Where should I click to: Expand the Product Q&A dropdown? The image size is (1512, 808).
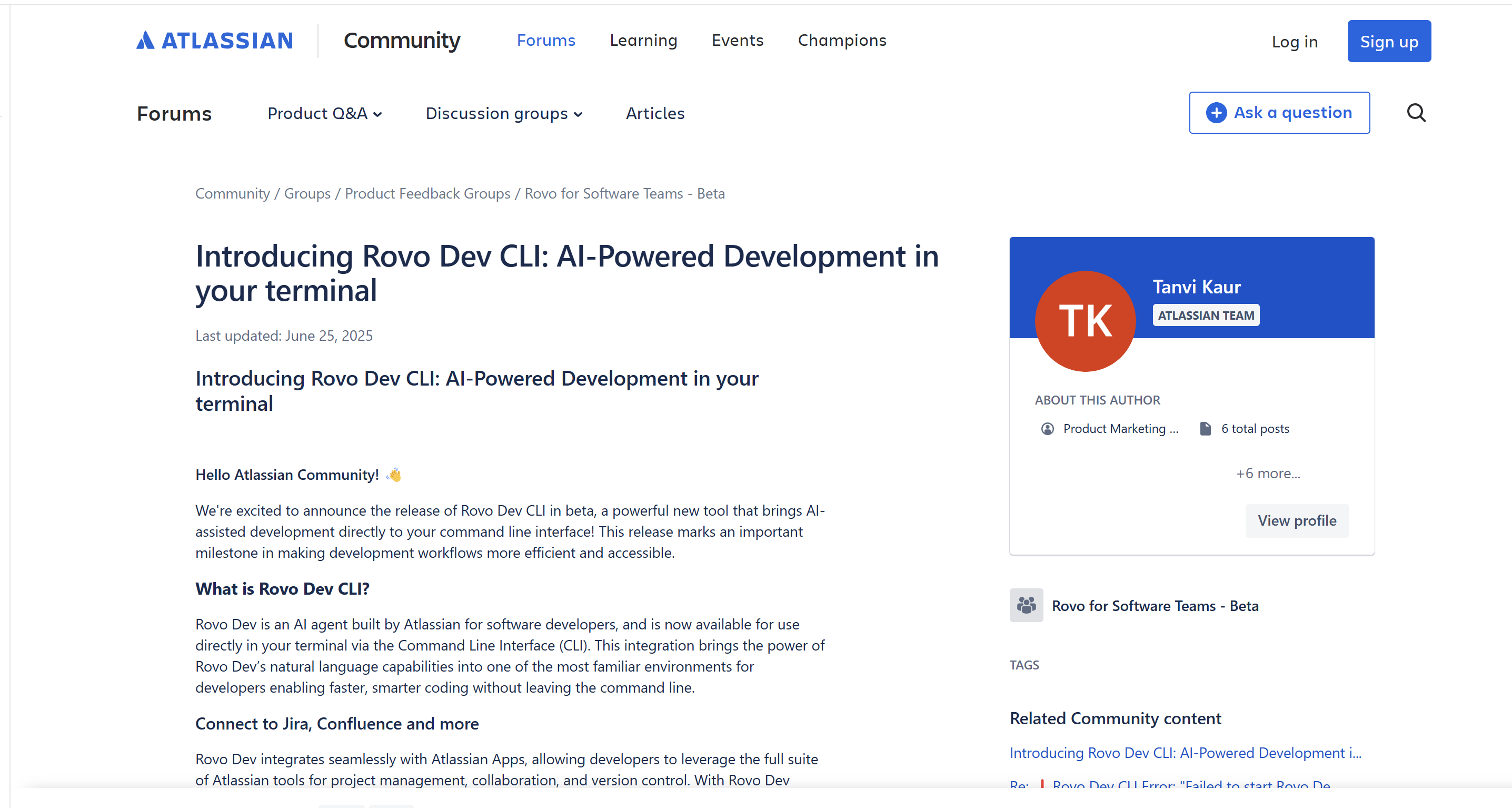click(325, 113)
